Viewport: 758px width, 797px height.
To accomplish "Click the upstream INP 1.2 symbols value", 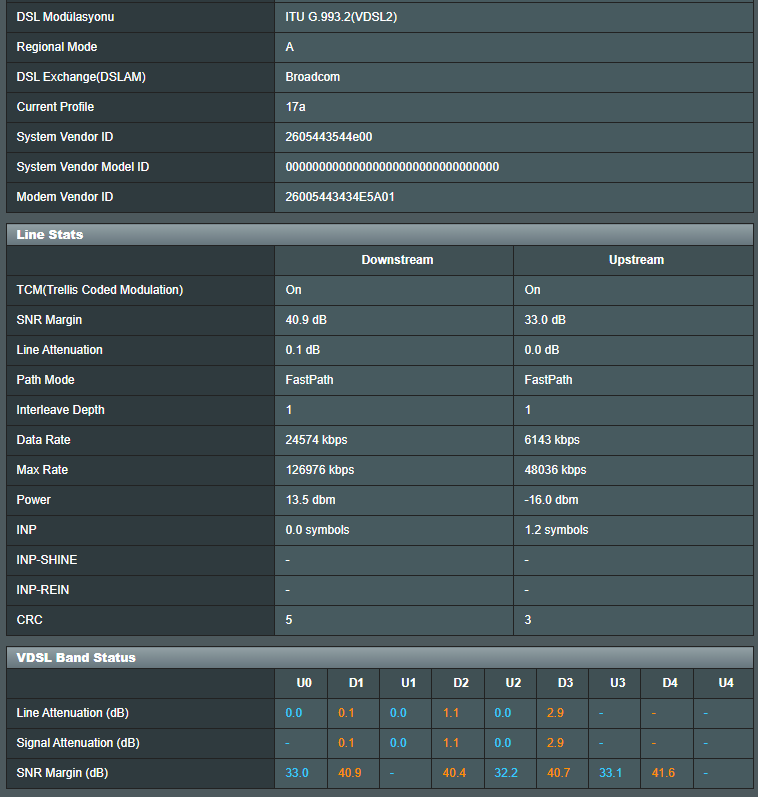I will click(x=556, y=530).
